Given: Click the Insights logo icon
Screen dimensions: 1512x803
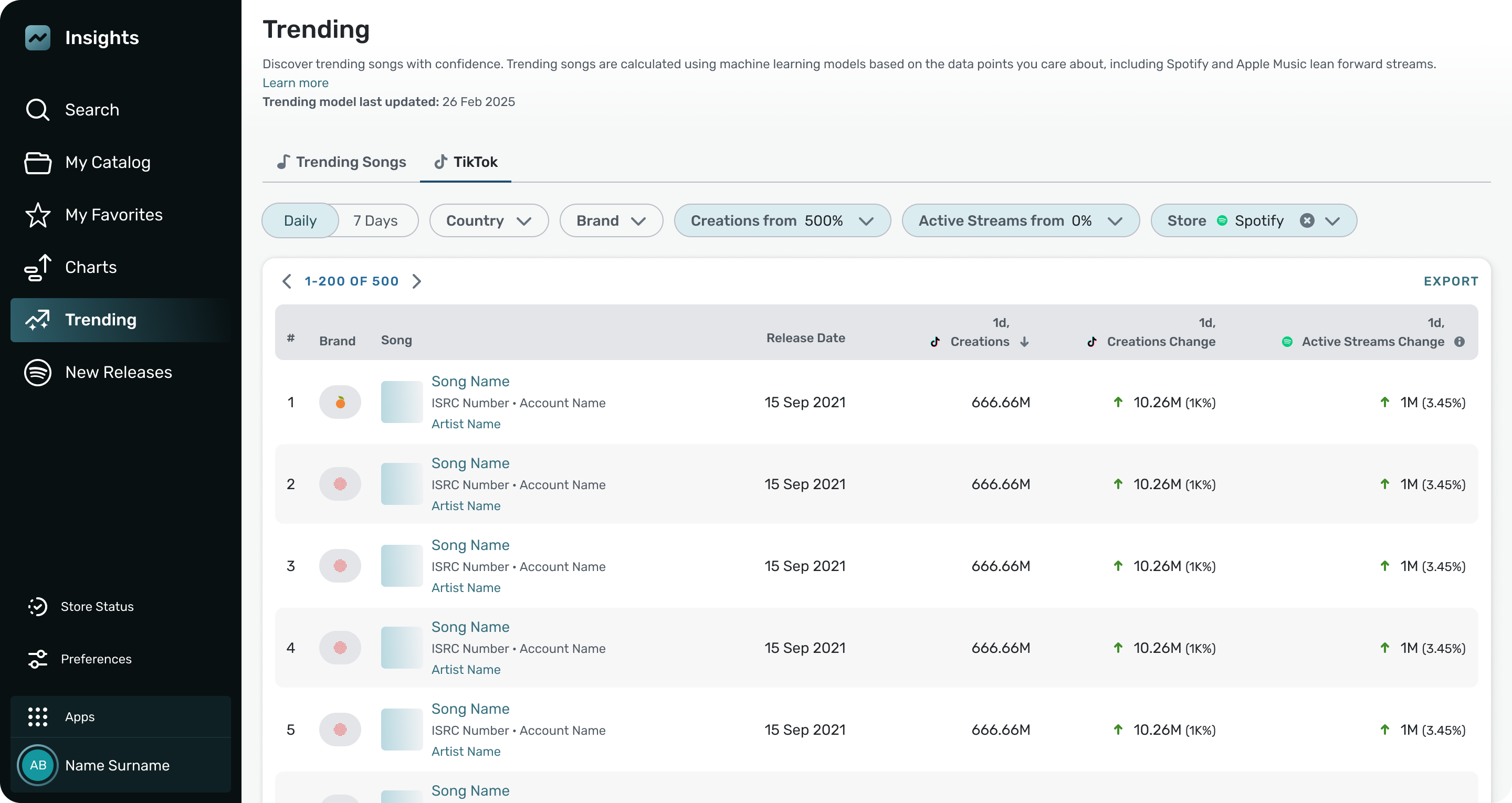Looking at the screenshot, I should click(38, 38).
